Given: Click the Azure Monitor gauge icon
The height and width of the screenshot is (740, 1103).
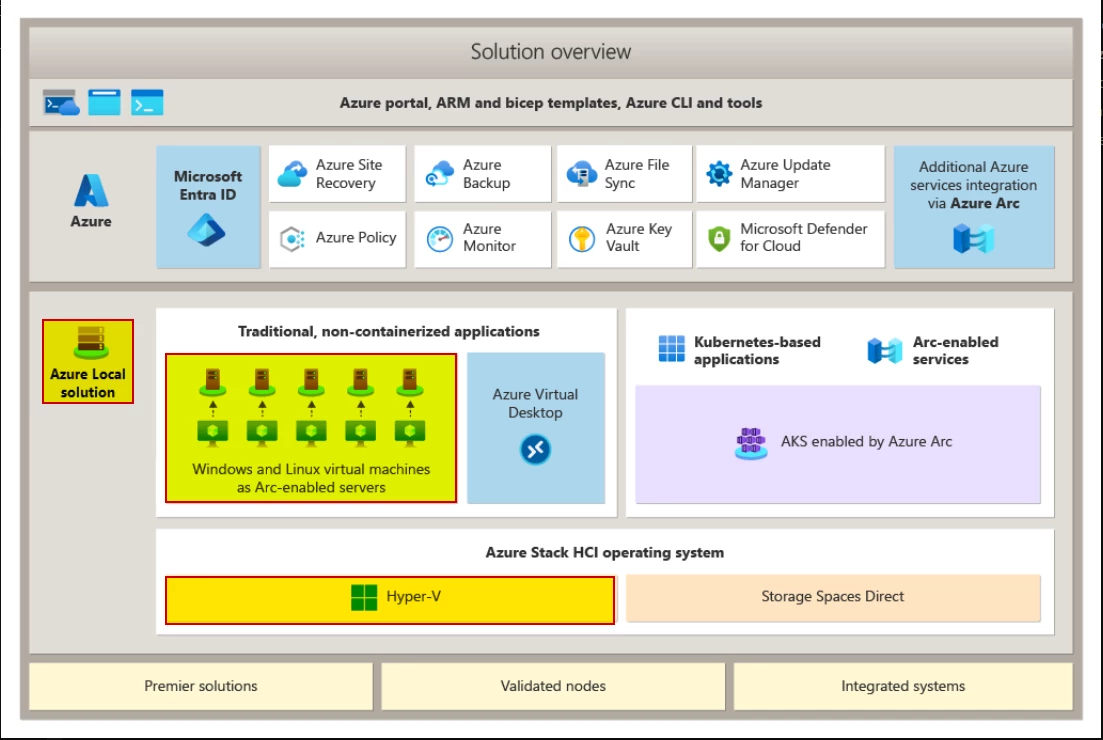Looking at the screenshot, I should click(x=440, y=239).
